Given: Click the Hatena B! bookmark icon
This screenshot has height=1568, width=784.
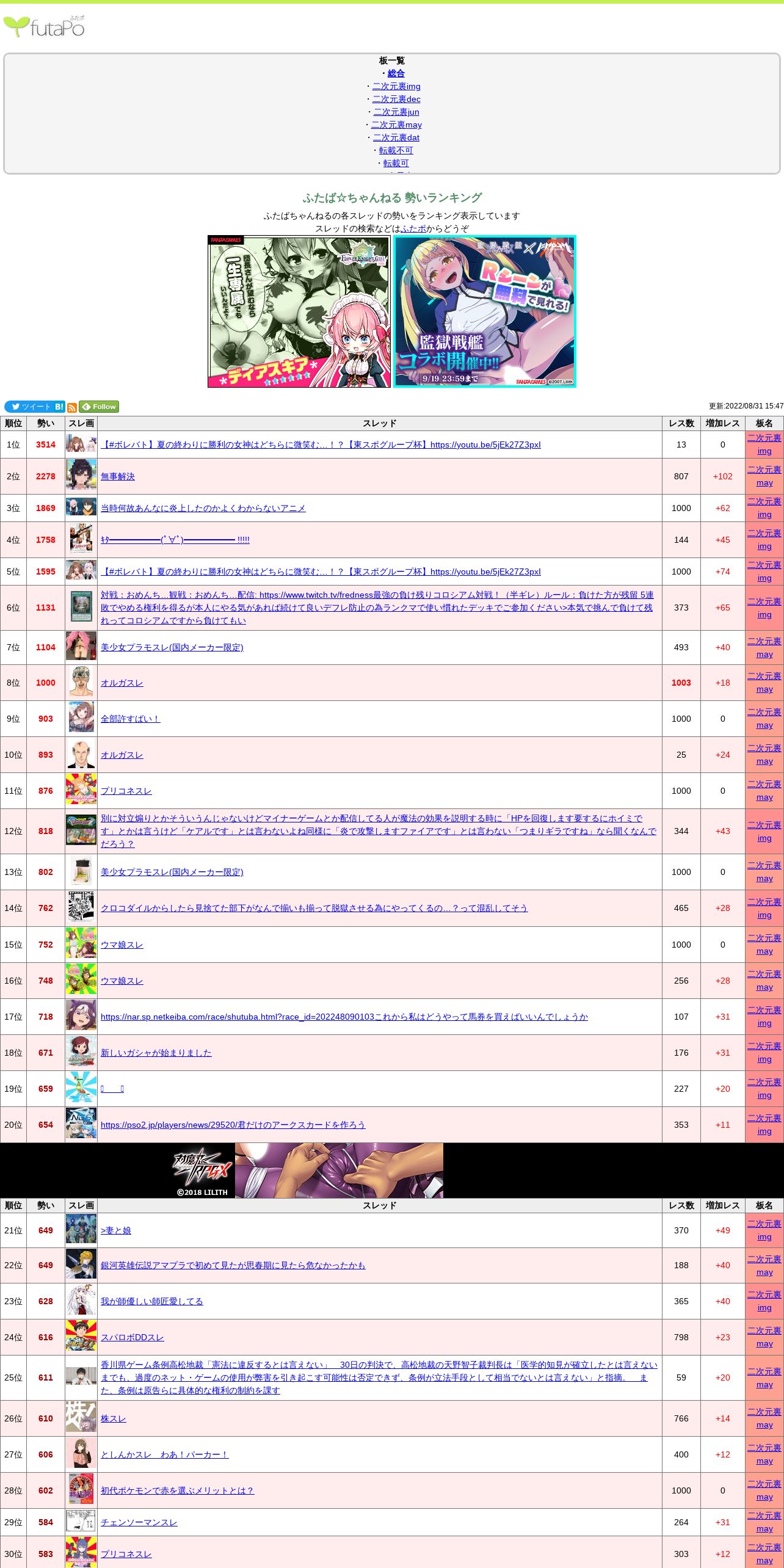Looking at the screenshot, I should click(59, 407).
